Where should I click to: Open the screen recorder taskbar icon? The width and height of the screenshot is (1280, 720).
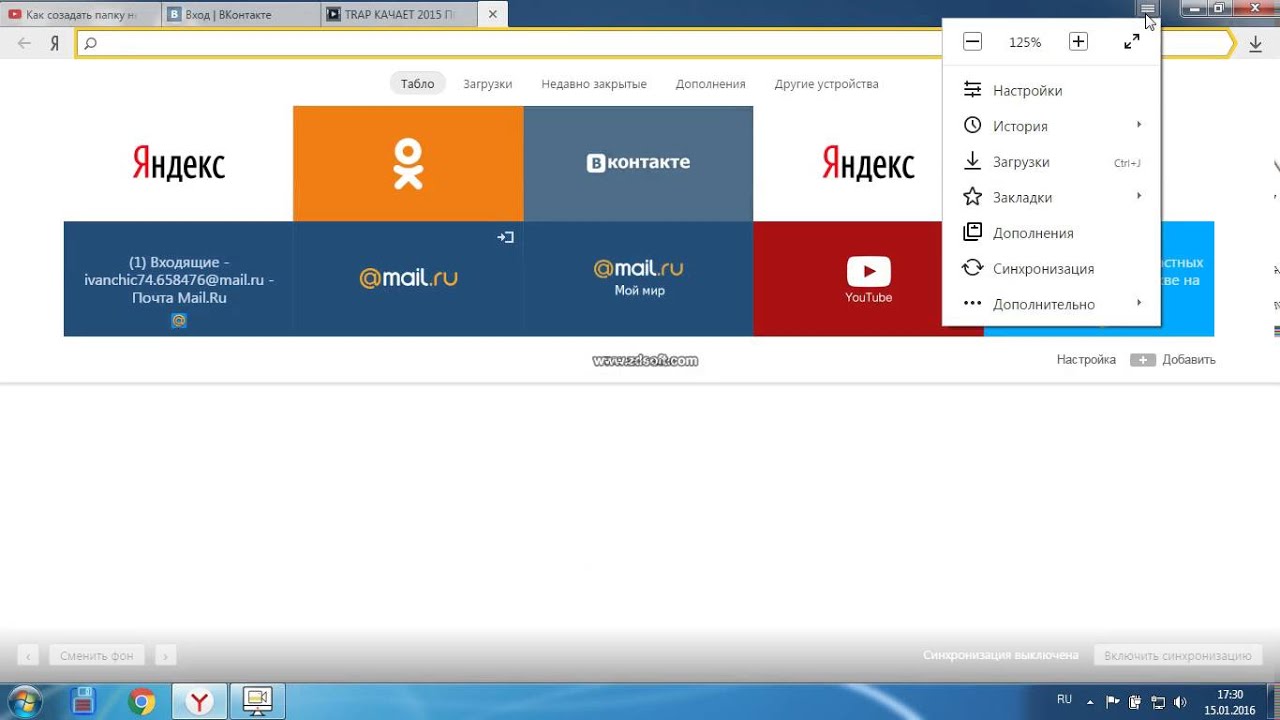pyautogui.click(x=258, y=702)
